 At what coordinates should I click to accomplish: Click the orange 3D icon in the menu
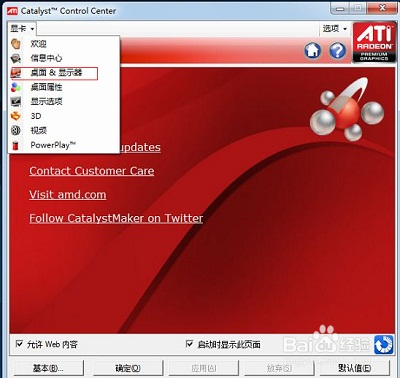(16, 116)
